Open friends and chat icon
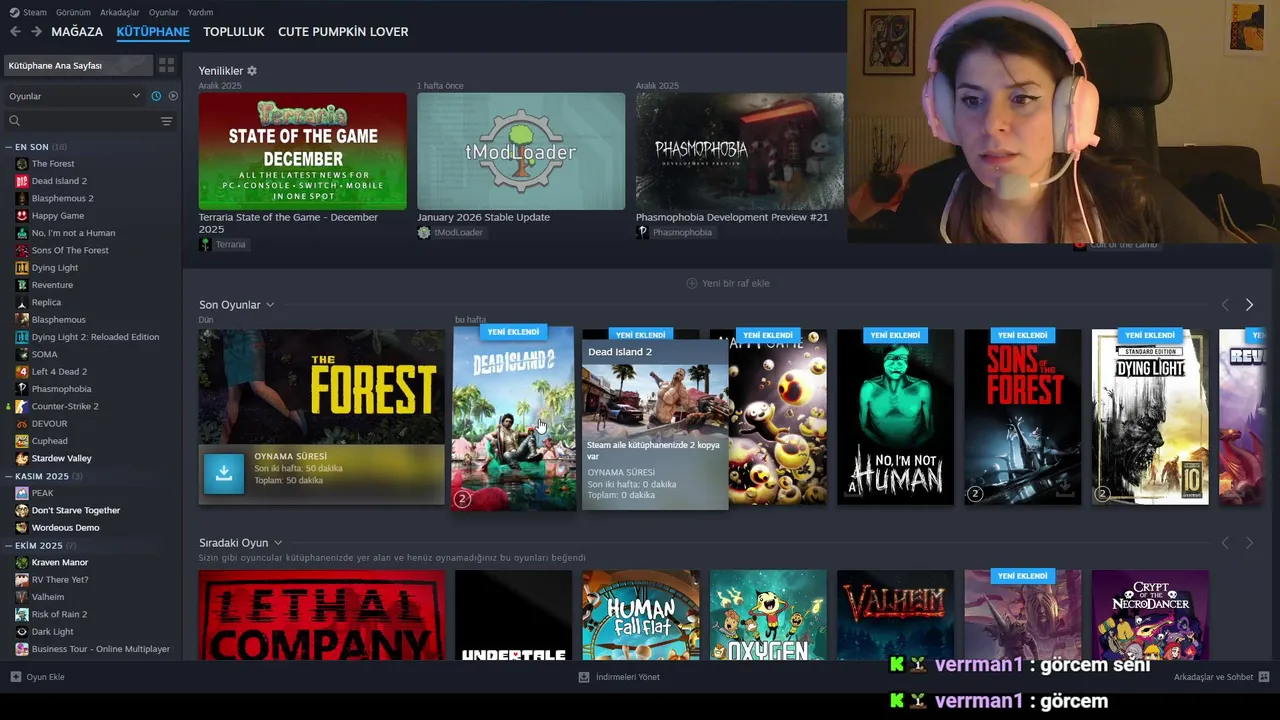 coord(1264,677)
